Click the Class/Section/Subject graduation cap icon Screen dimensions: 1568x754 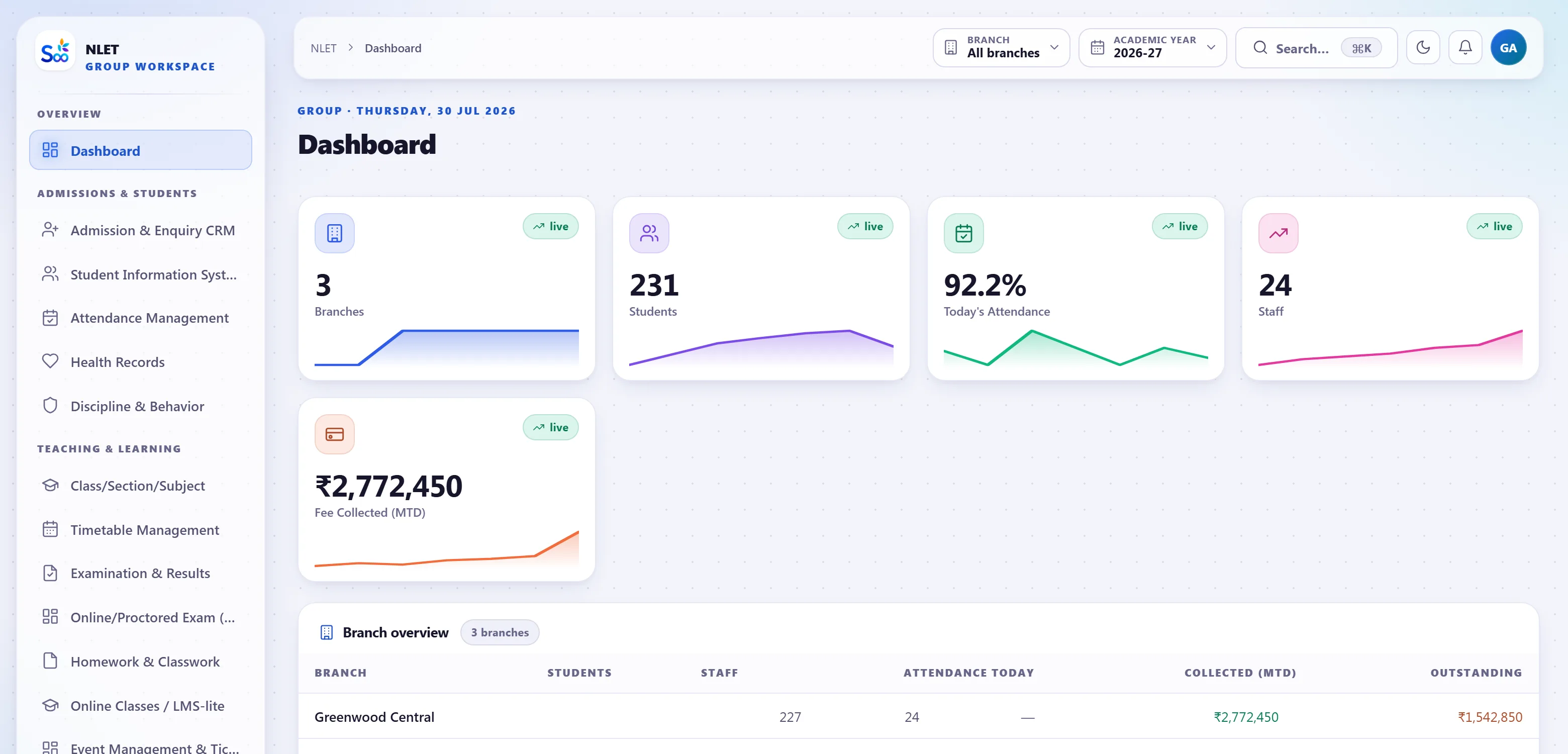click(51, 486)
